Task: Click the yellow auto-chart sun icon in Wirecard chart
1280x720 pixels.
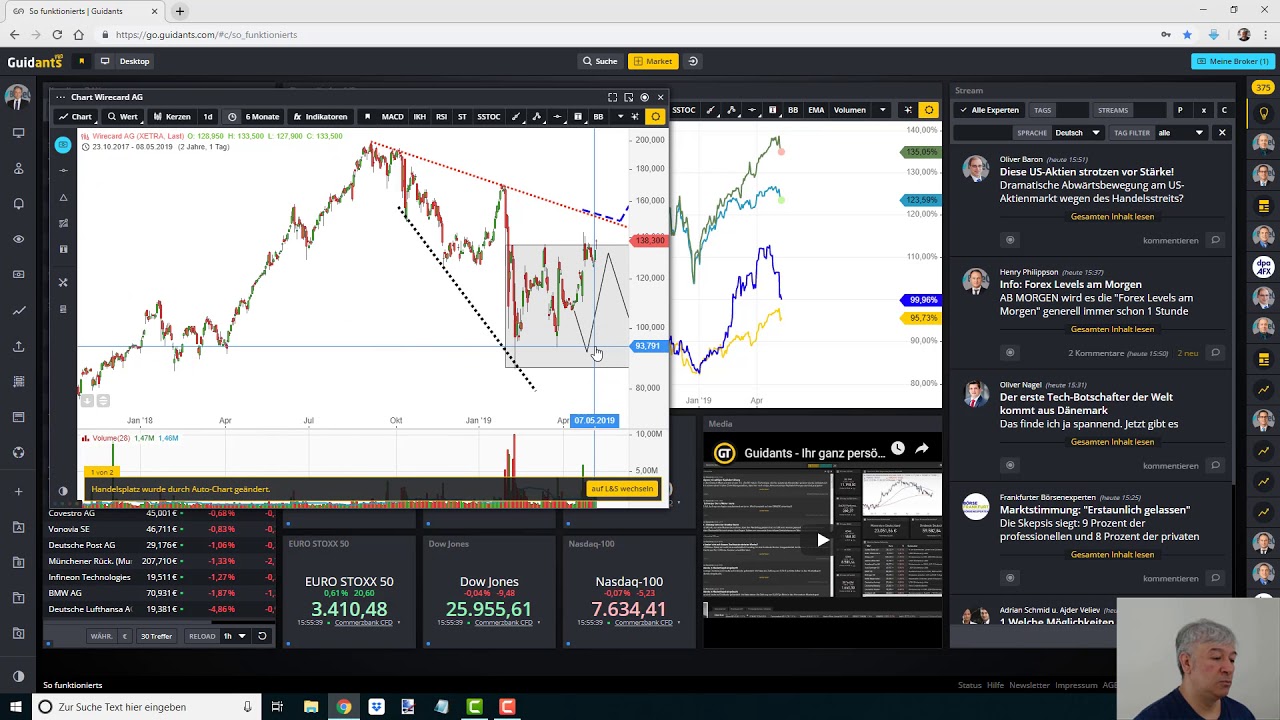Action: click(x=655, y=117)
